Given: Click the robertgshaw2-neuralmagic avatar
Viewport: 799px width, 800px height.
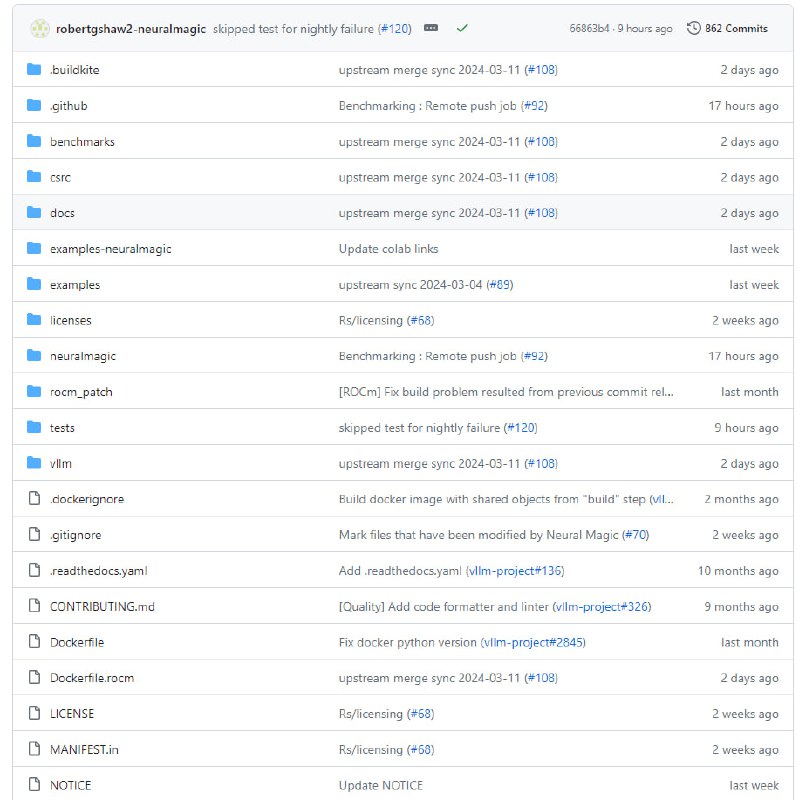Looking at the screenshot, I should [x=40, y=28].
